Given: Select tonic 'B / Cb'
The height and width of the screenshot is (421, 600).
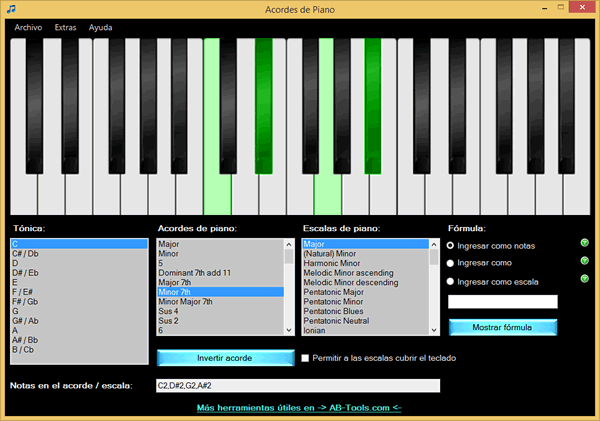Looking at the screenshot, I should tap(79, 349).
